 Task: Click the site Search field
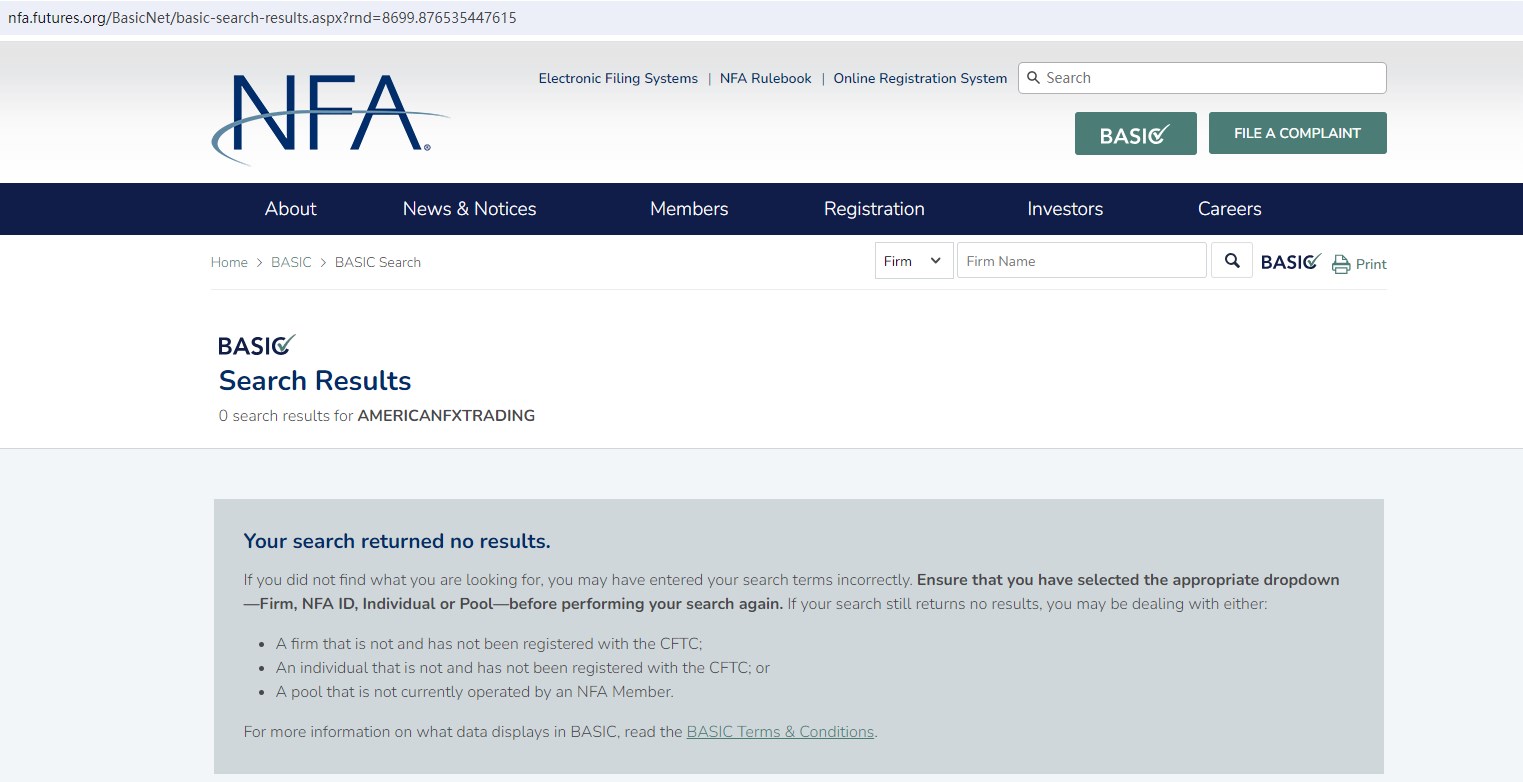click(x=1202, y=78)
